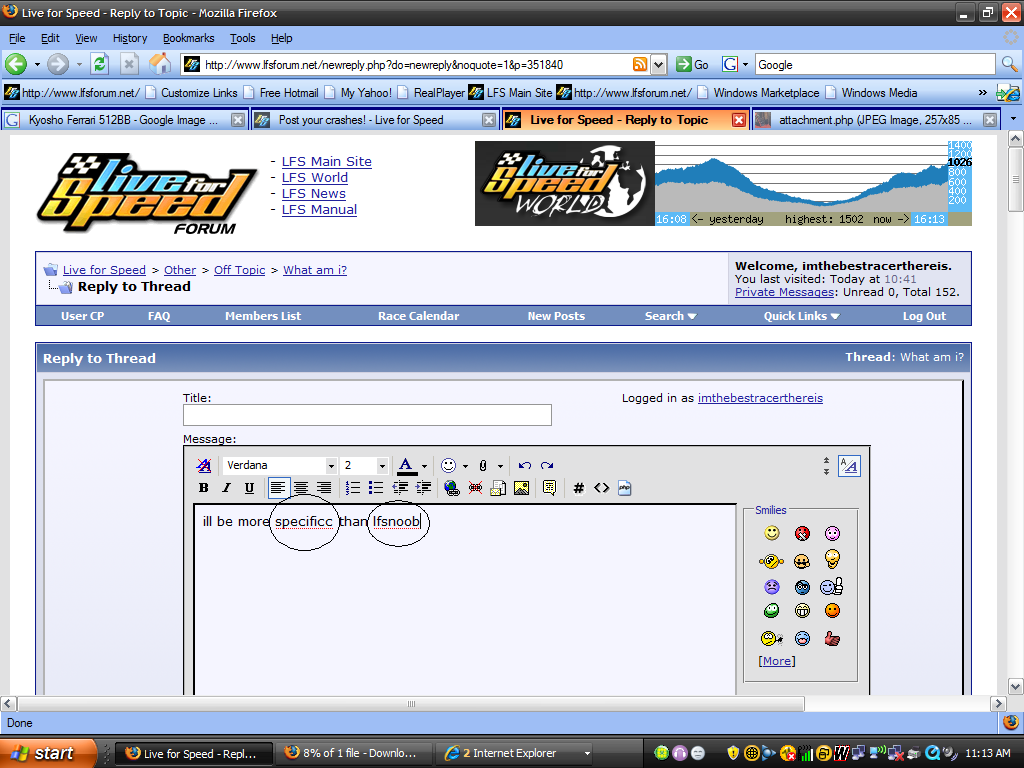Viewport: 1024px width, 768px height.
Task: Switch editor mode with A/A icon
Action: (x=849, y=466)
